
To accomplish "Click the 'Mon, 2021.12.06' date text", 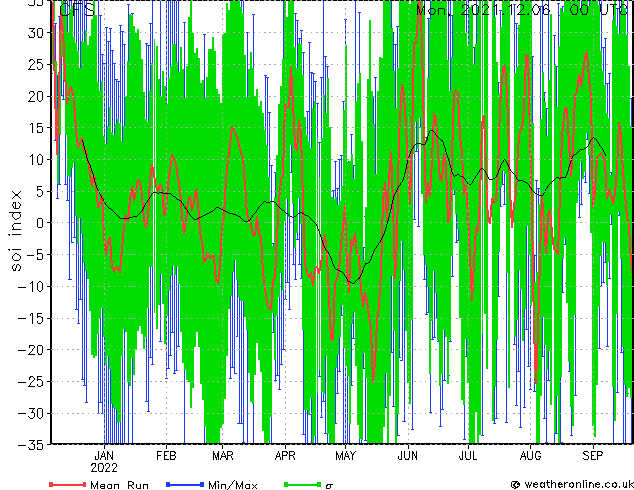I will pos(484,9).
